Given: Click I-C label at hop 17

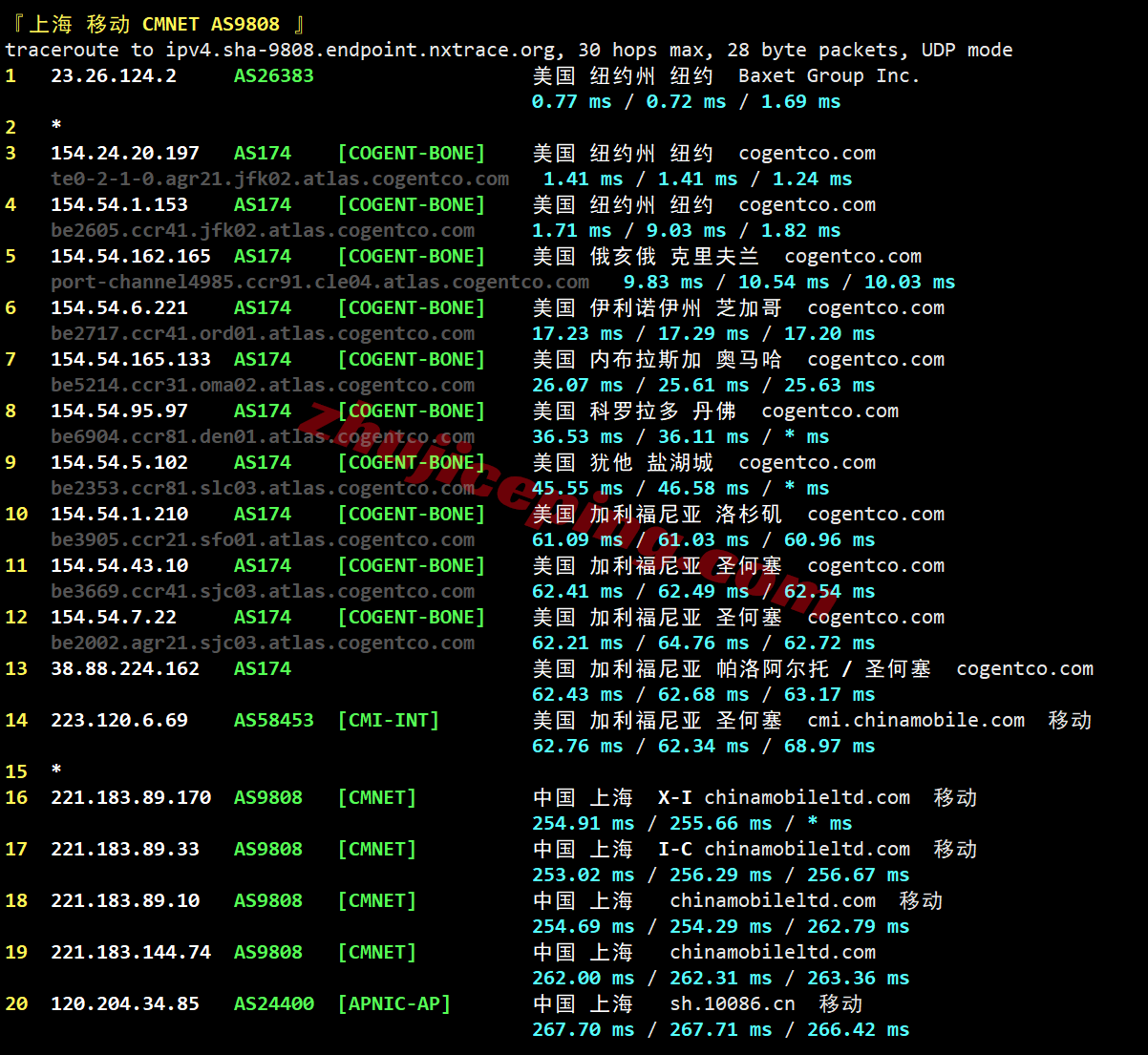Looking at the screenshot, I should [675, 849].
